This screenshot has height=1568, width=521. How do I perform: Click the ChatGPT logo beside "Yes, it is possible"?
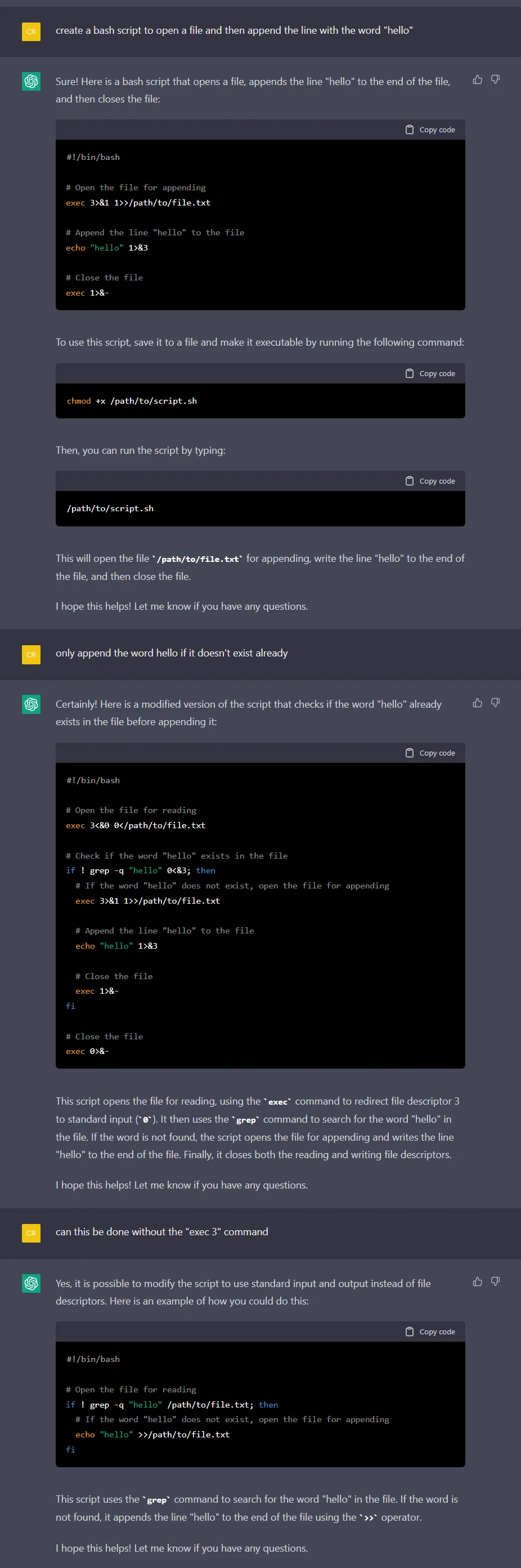(31, 1283)
